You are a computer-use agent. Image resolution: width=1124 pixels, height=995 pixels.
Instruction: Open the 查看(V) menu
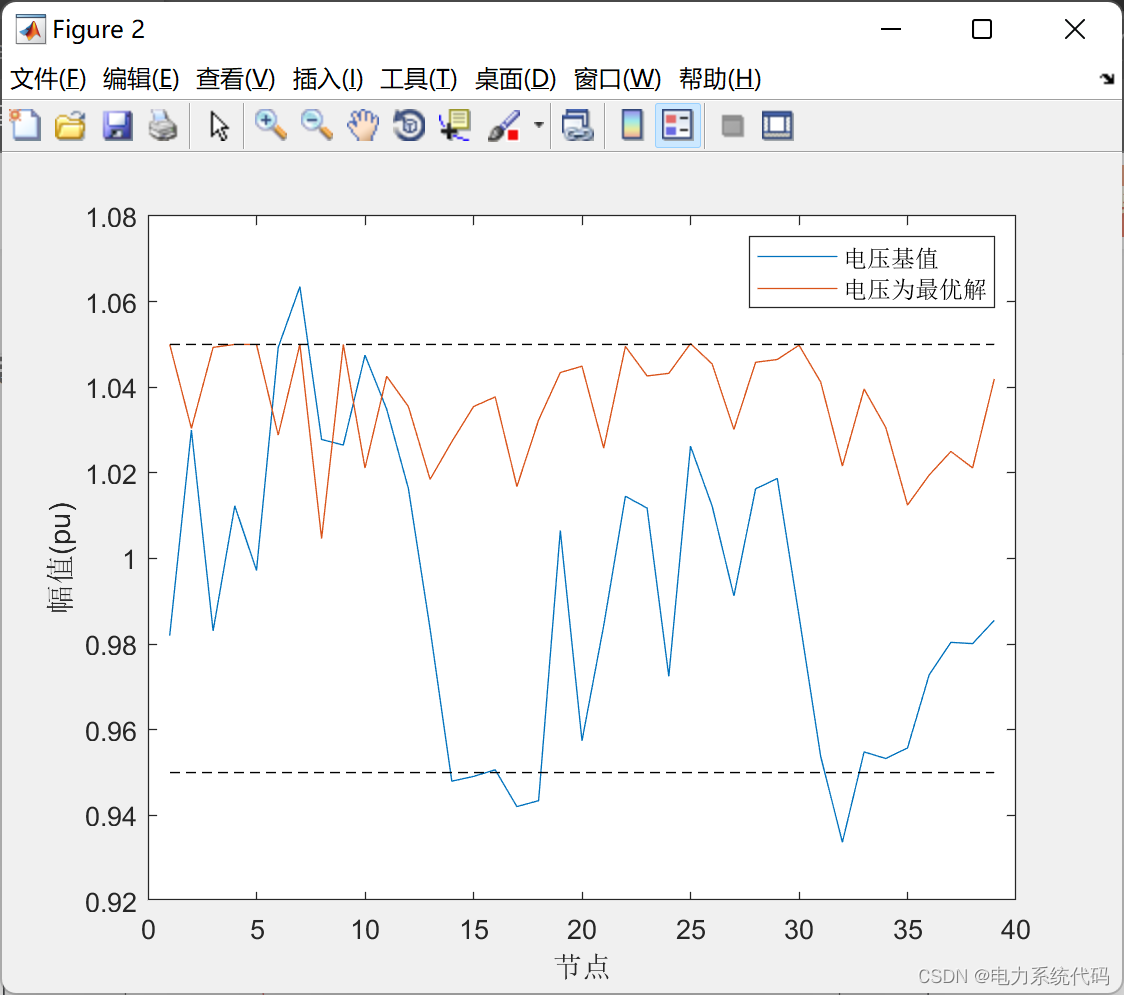pos(235,79)
